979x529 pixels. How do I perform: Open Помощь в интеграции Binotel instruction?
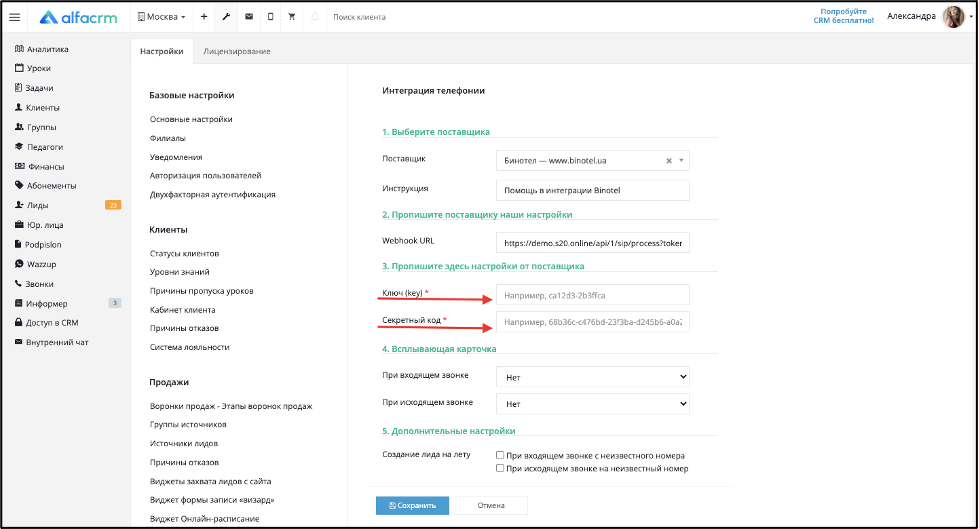[593, 190]
